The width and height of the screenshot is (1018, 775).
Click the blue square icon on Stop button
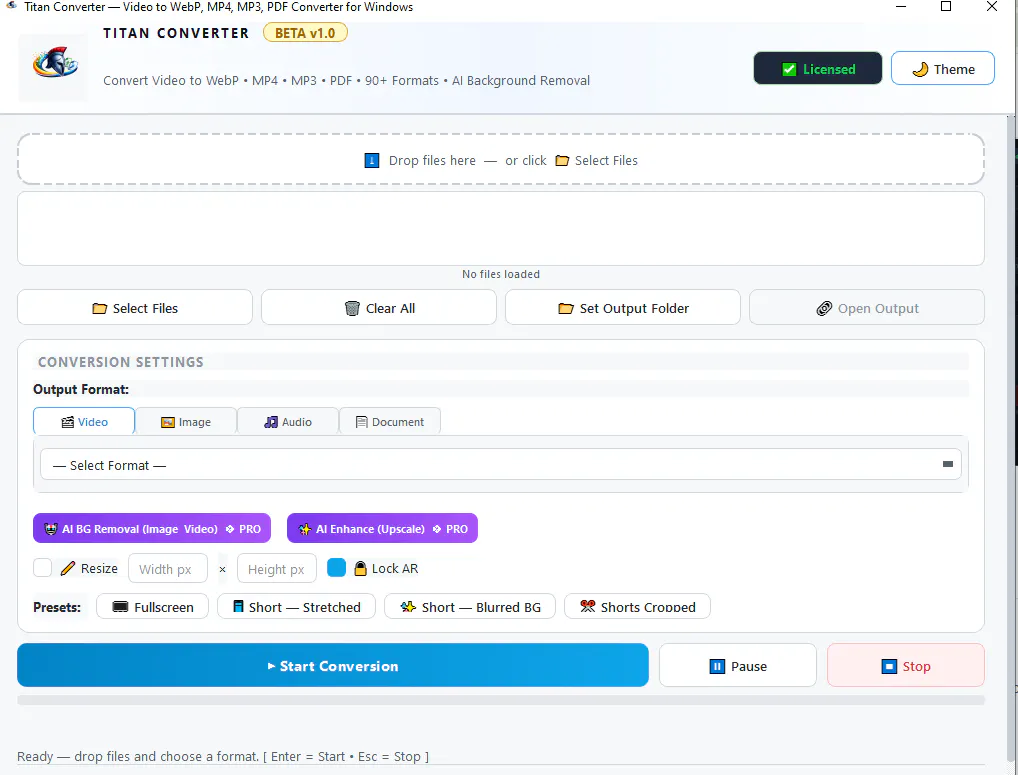point(889,667)
